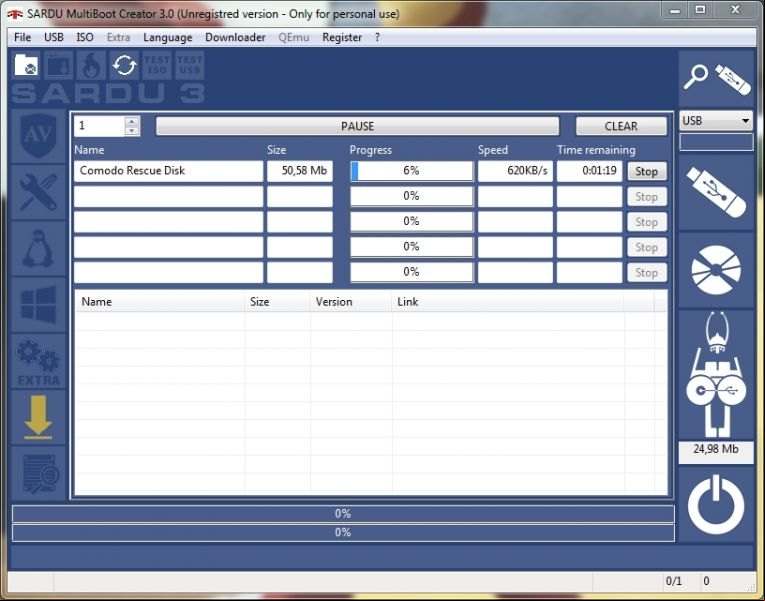Image resolution: width=765 pixels, height=601 pixels.
Task: Open the Language menu
Action: (x=167, y=38)
